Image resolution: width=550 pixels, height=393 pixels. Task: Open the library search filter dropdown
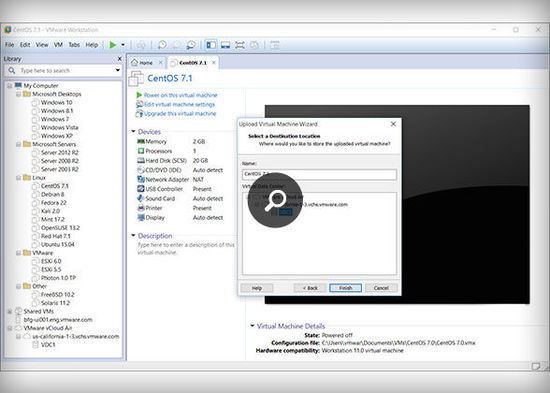(x=118, y=71)
